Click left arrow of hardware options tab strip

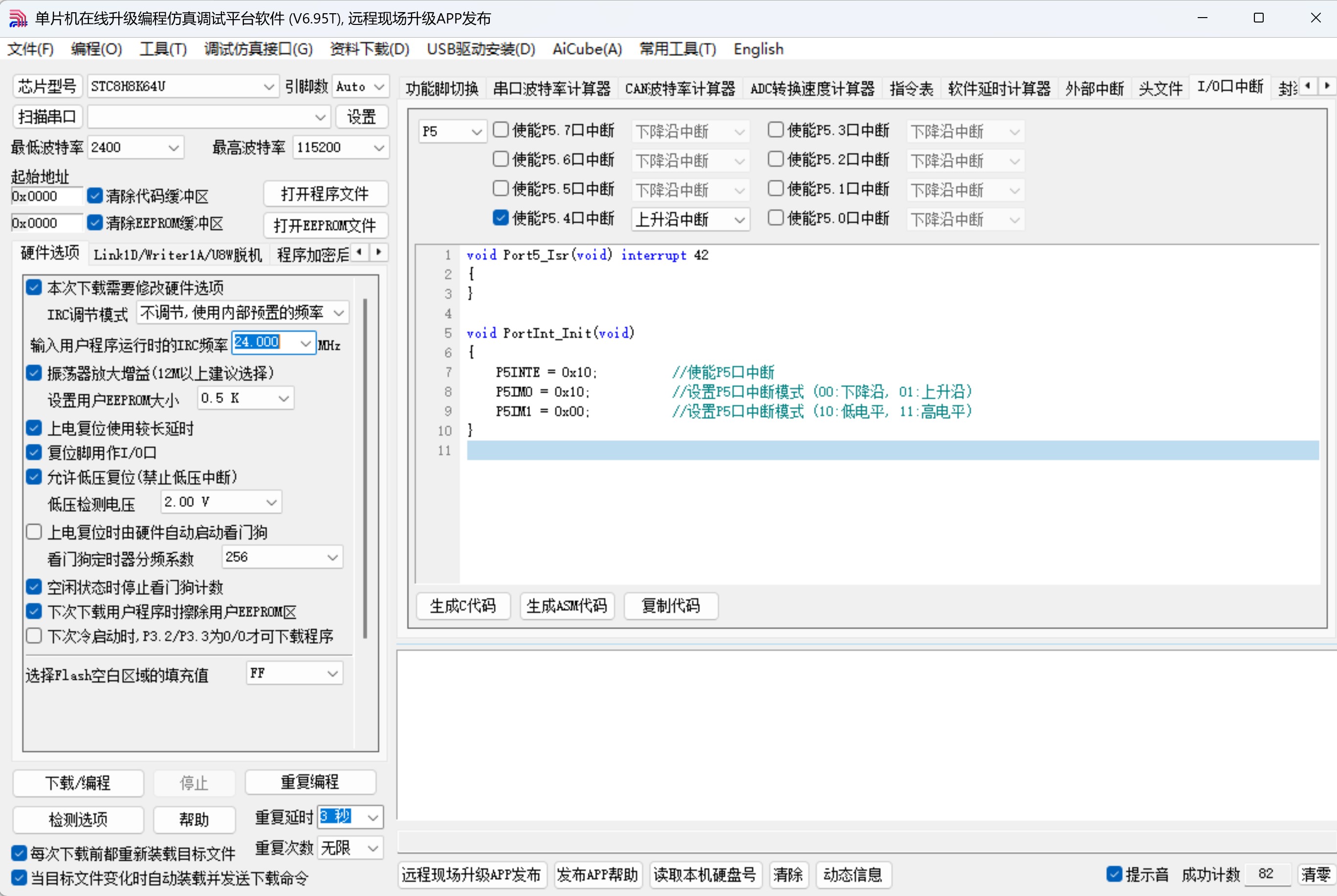(359, 252)
